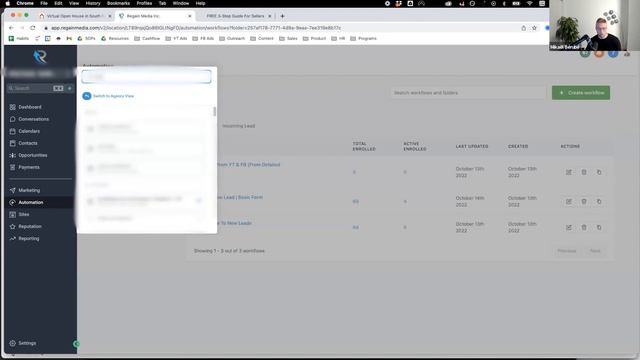Click the 'Incoming Lead' folder breadcrumb
640x360 pixels.
[239, 126]
